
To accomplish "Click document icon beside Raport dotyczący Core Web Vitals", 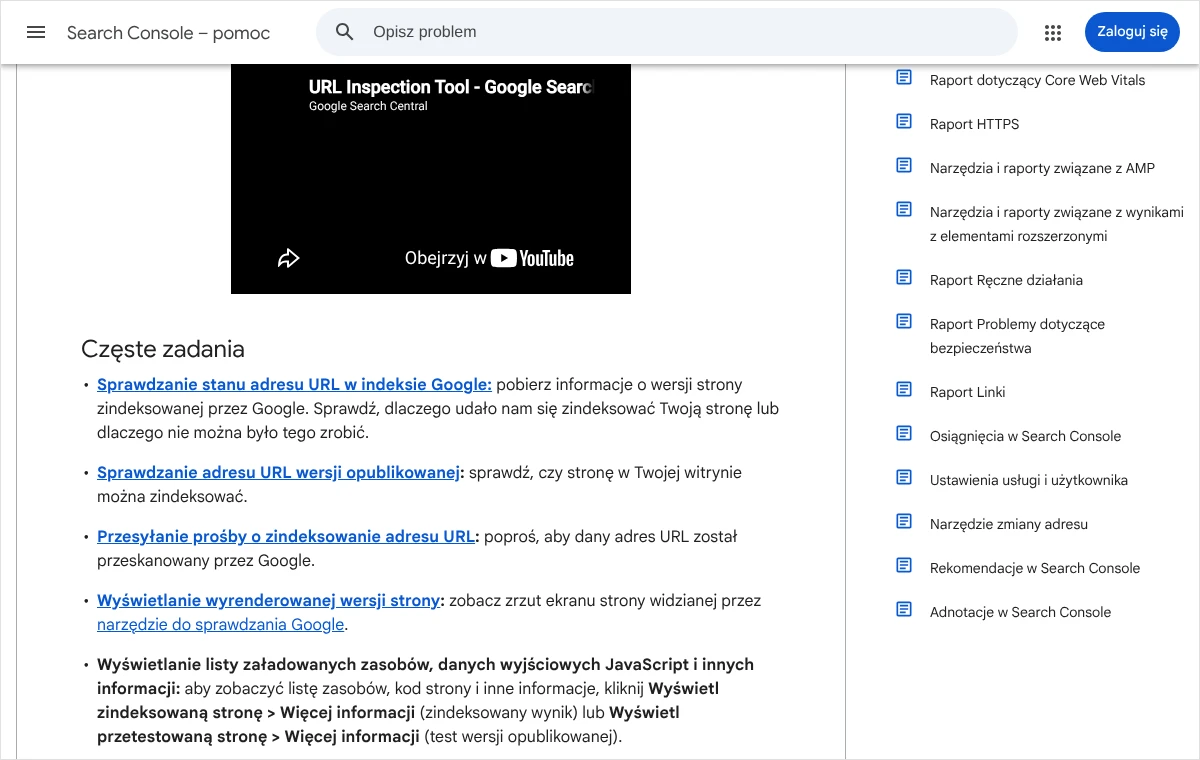I will click(904, 77).
